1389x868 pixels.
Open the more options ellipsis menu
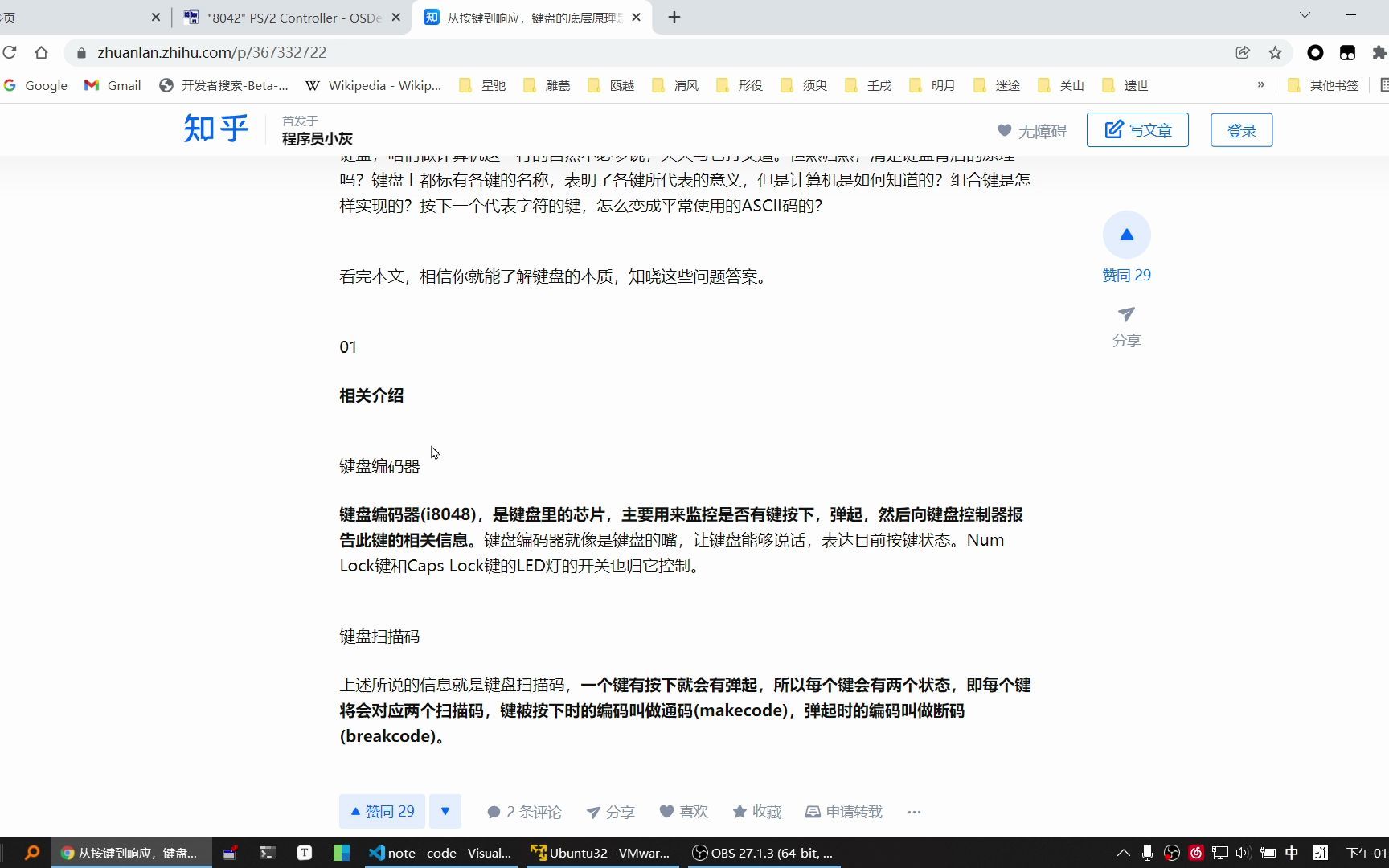tap(914, 812)
